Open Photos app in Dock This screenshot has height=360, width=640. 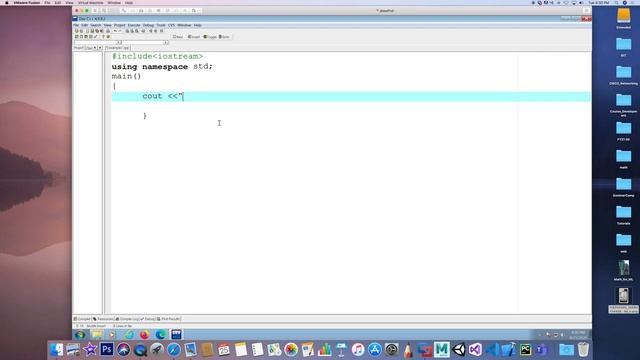291,350
